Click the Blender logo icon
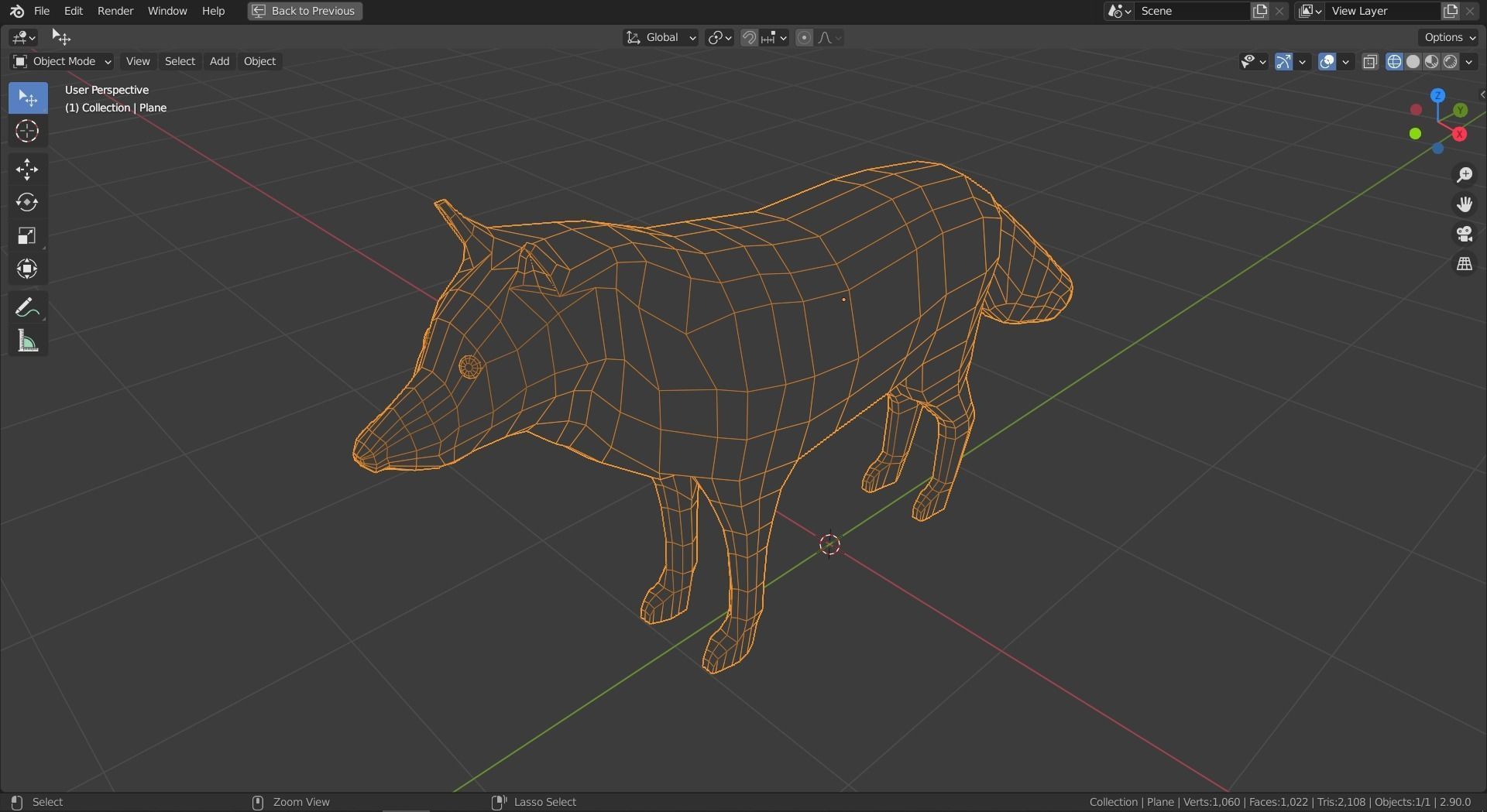The image size is (1487, 812). pos(17,11)
